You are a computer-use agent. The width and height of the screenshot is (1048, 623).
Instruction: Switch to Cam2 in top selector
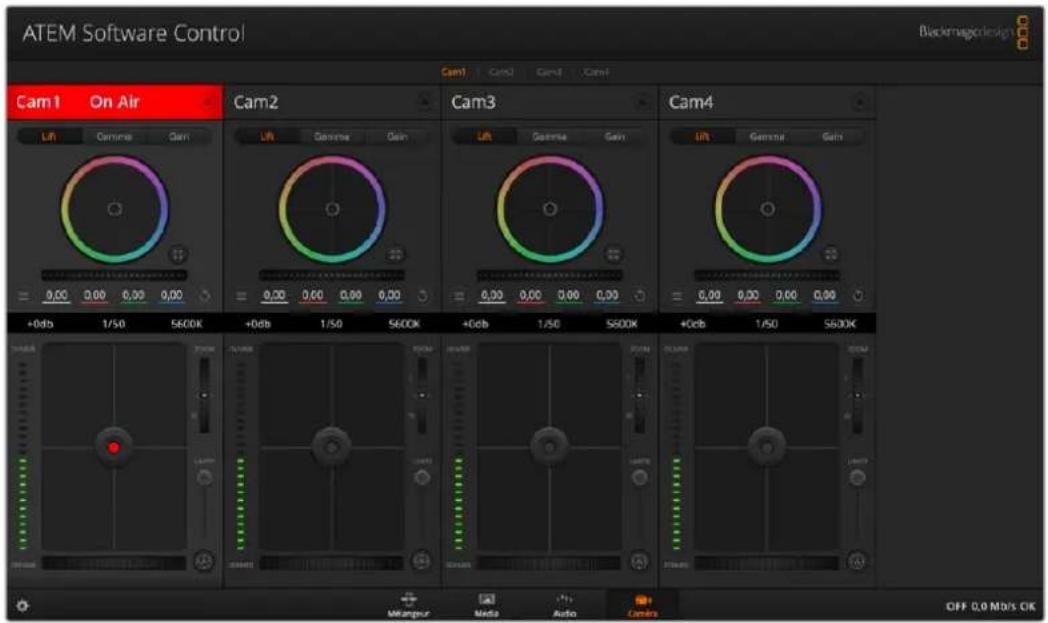coord(501,72)
